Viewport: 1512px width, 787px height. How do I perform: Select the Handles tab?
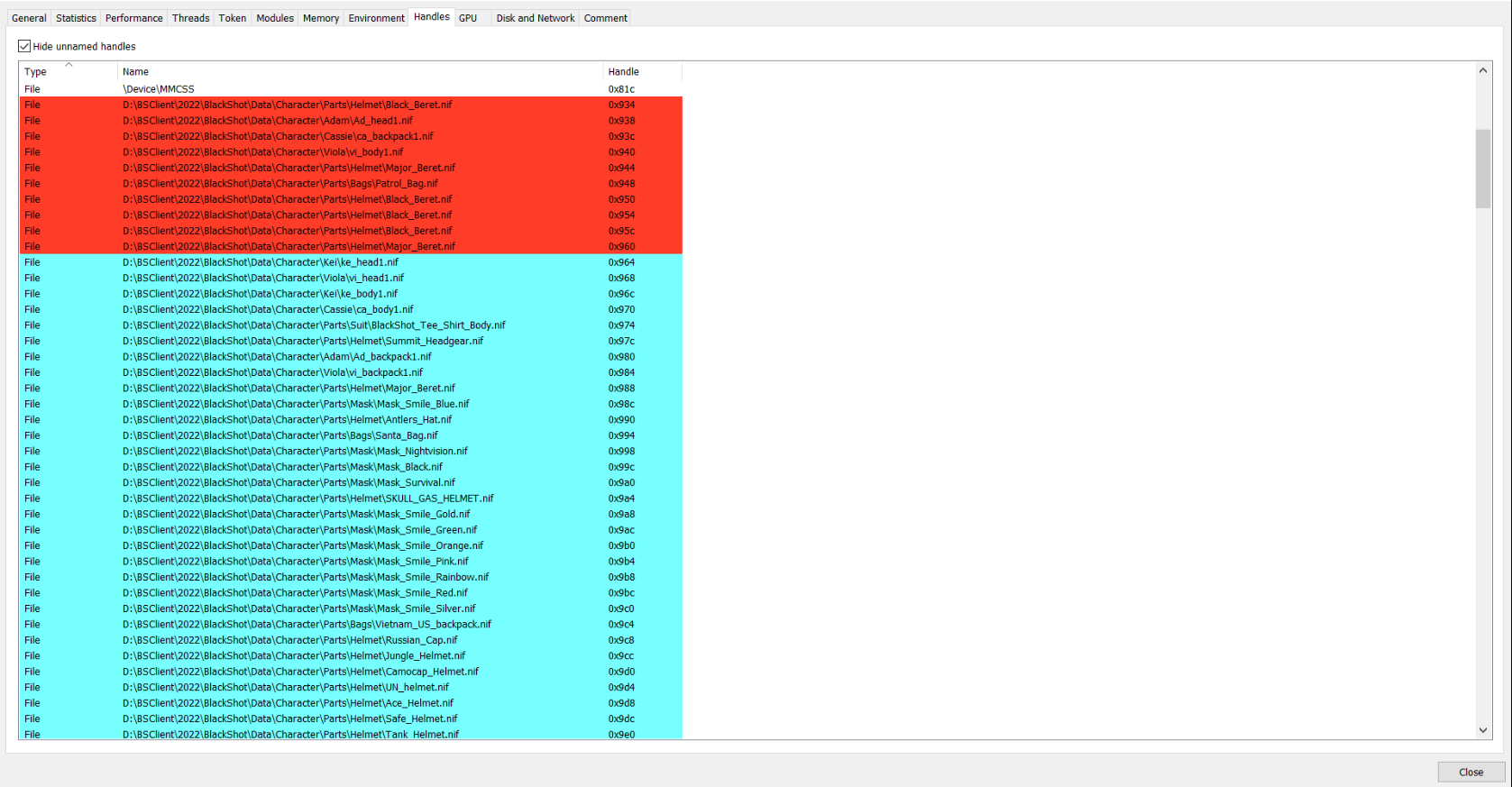point(432,17)
